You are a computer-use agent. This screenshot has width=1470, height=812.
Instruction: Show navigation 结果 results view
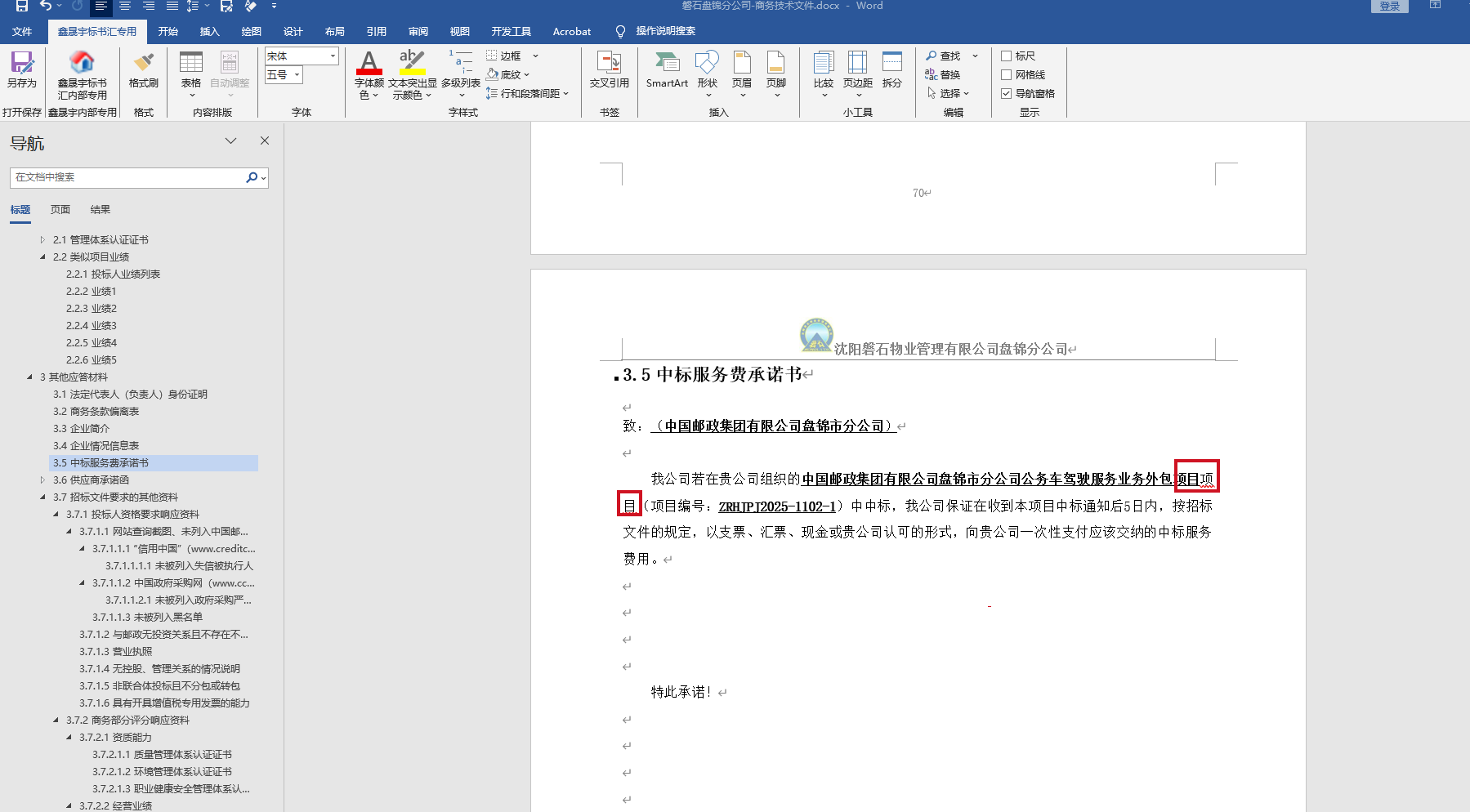click(x=101, y=210)
